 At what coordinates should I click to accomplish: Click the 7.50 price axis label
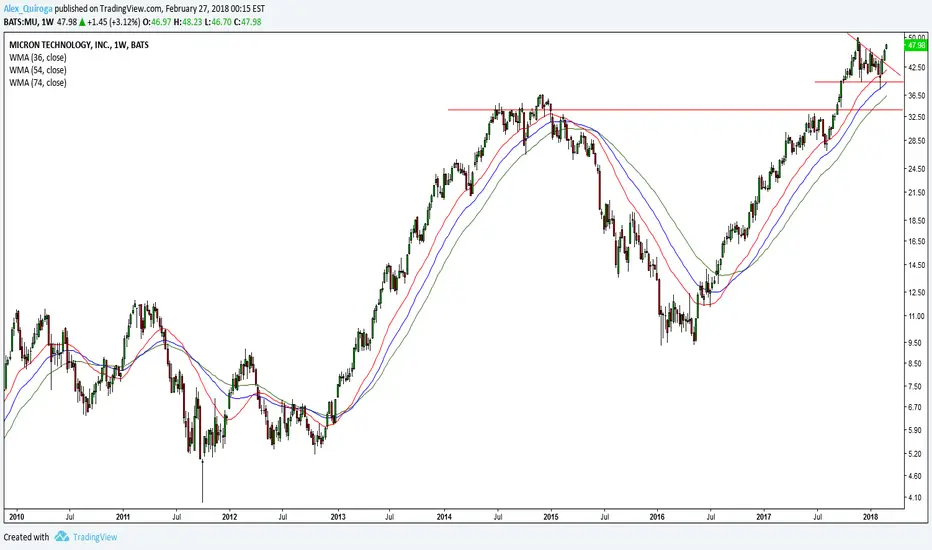(x=917, y=386)
